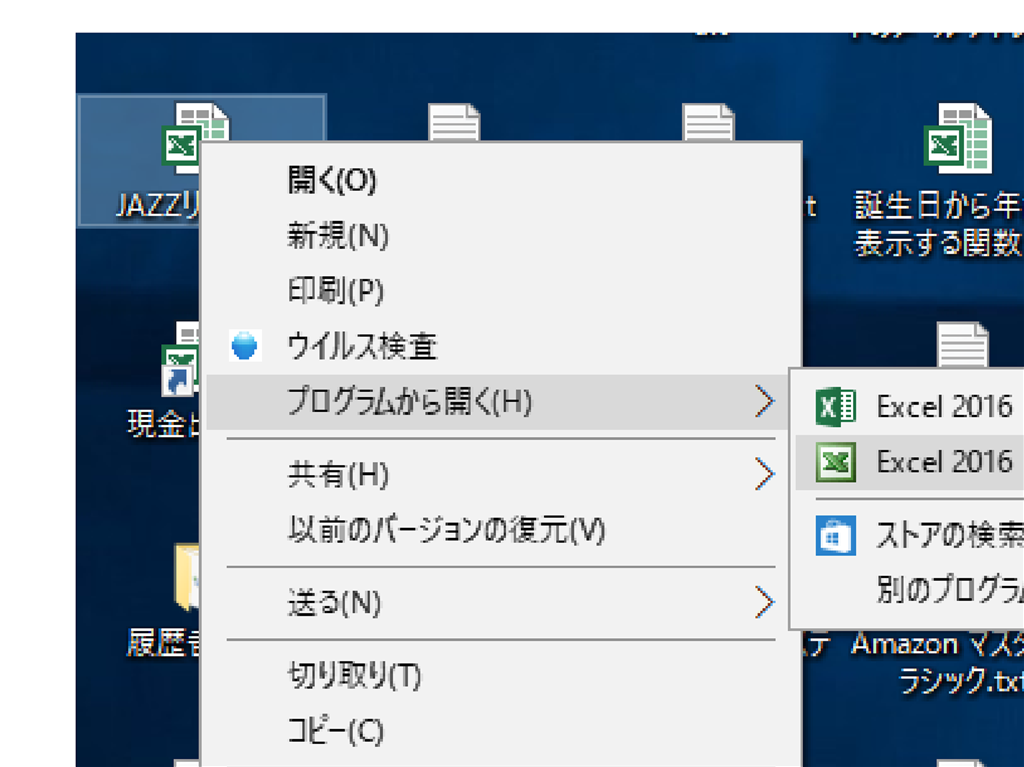
Task: Open with highlighted second Excel 2016 entry
Action: (910, 462)
